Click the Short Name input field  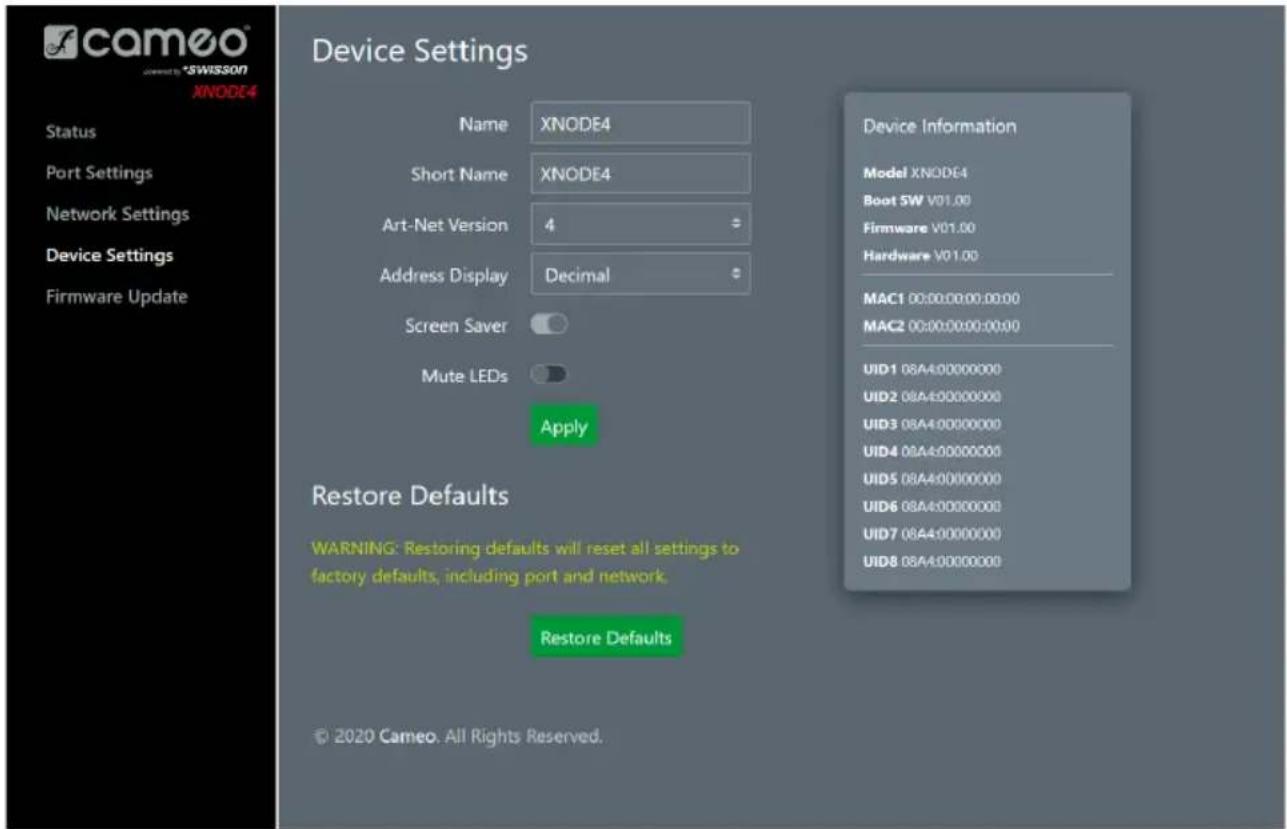click(x=640, y=174)
